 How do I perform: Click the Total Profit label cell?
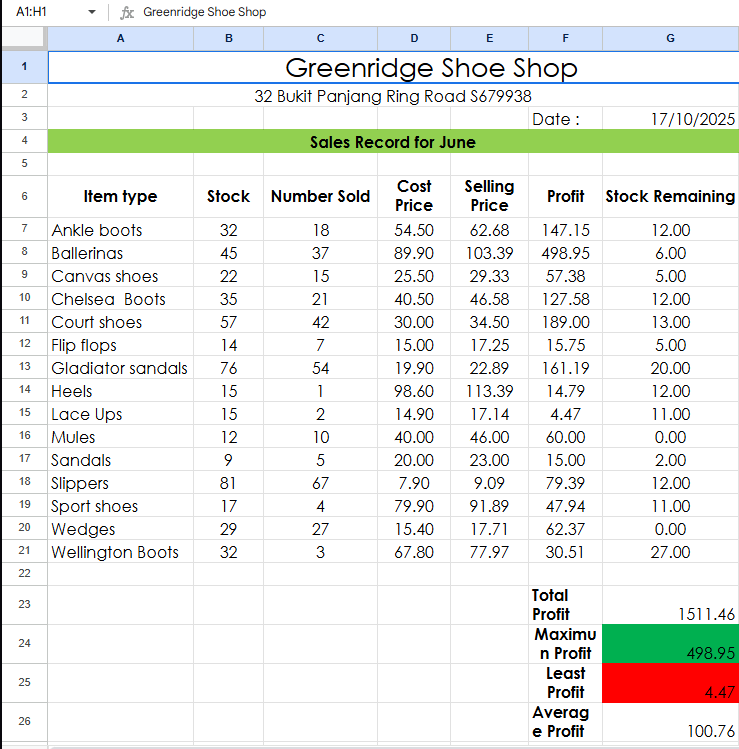click(x=565, y=605)
